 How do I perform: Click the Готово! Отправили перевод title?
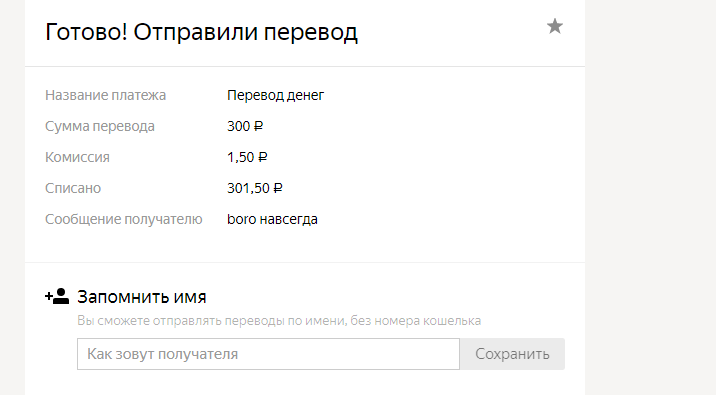201,32
